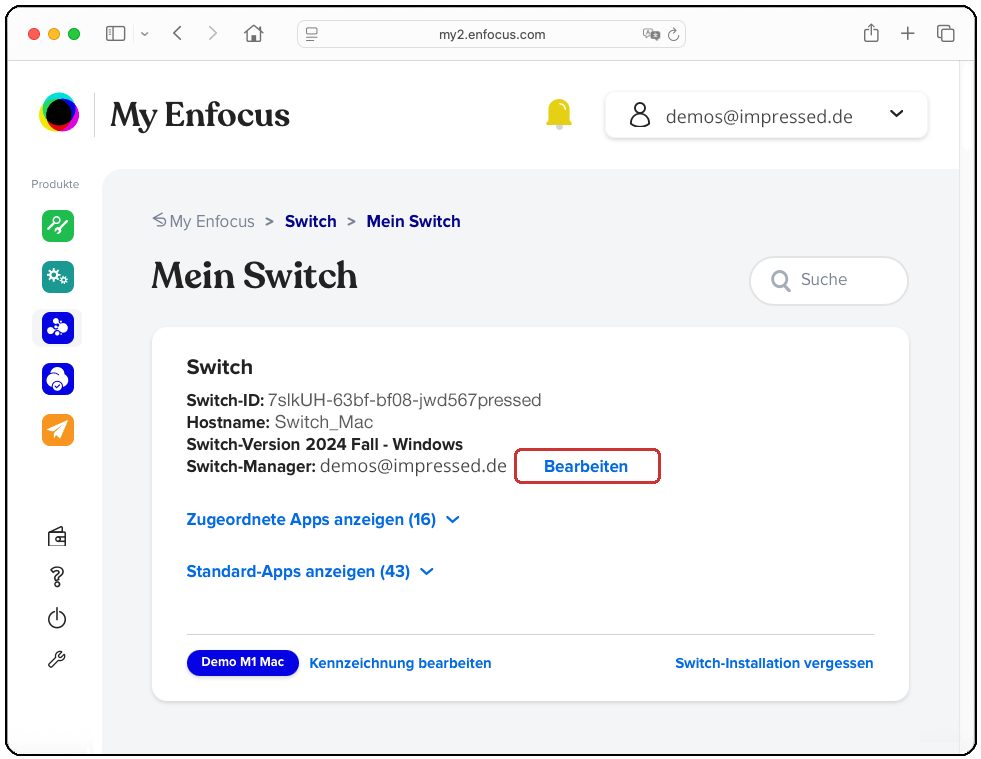The image size is (981, 759).
Task: Click the green PitStop tools product icon
Action: coord(58,225)
